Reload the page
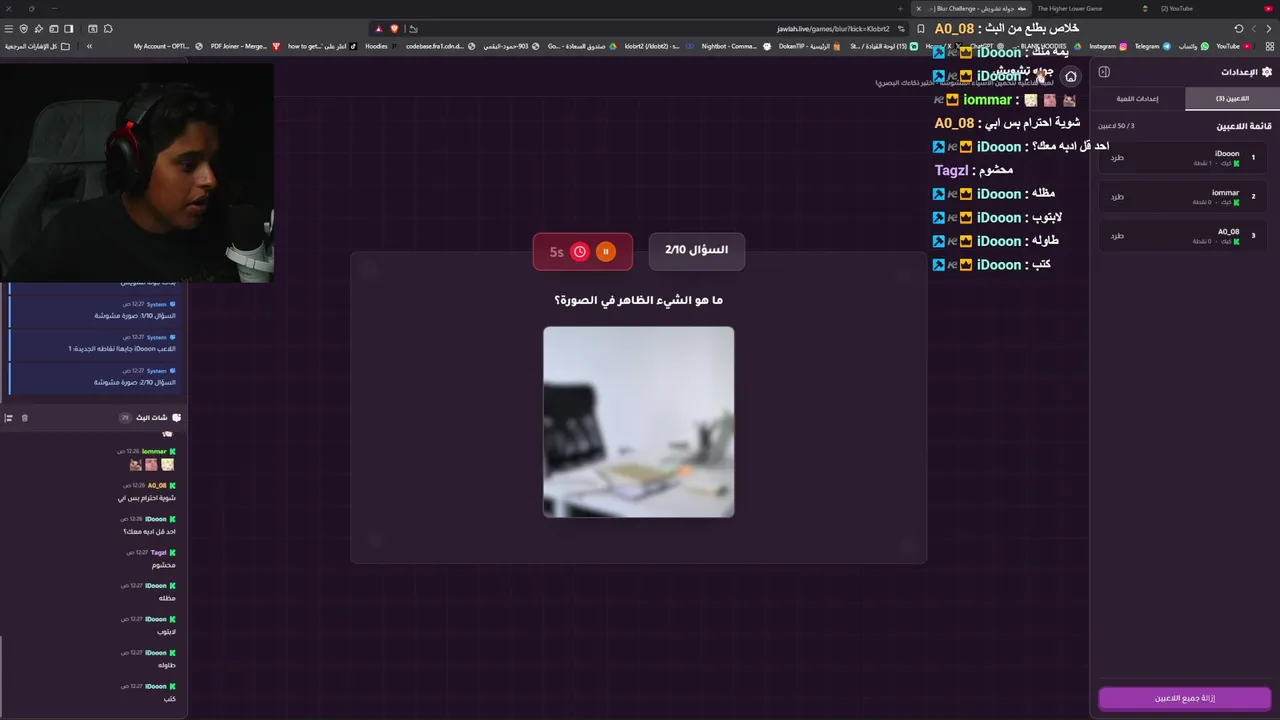Screen dimensions: 1280x720 [1239, 28]
